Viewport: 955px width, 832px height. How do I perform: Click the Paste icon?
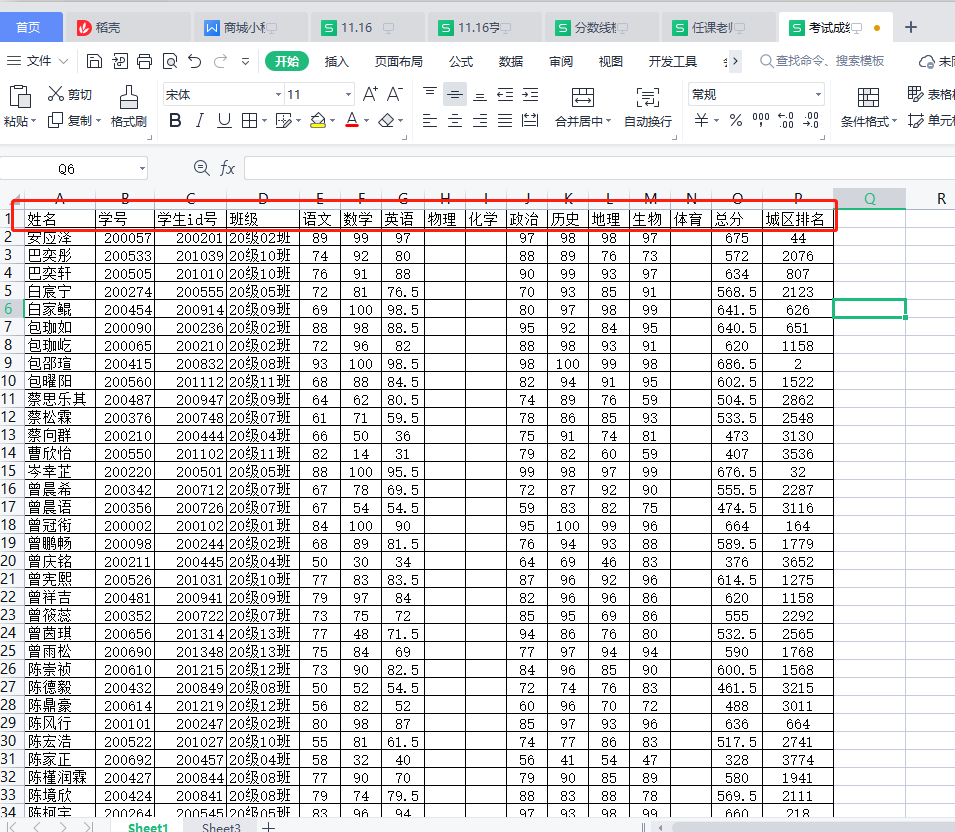[20, 97]
